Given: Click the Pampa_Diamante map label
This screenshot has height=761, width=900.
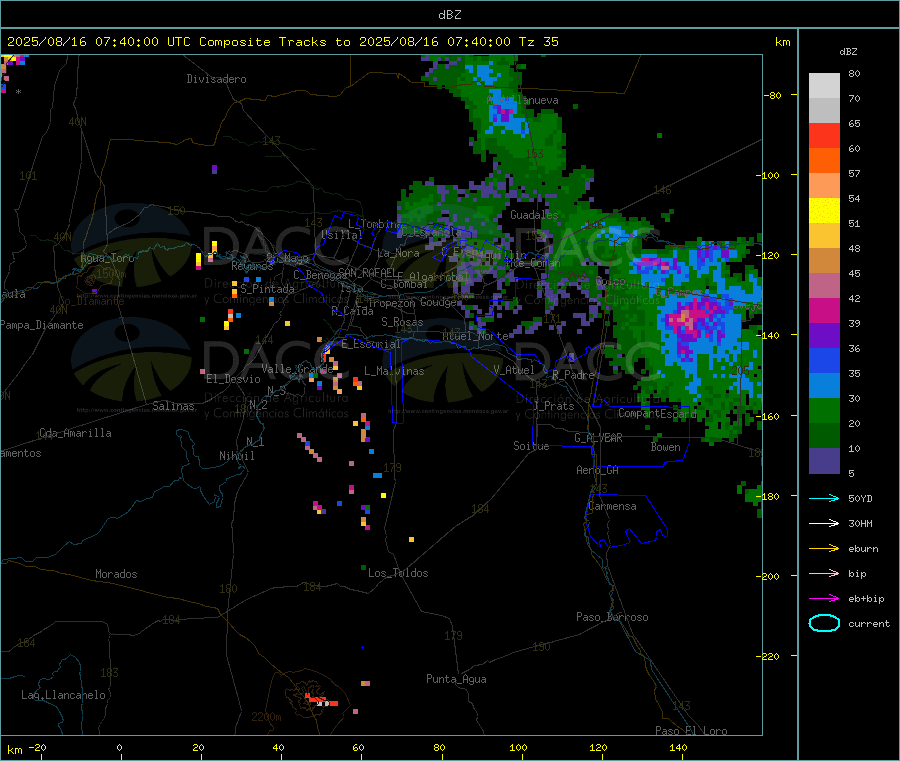Looking at the screenshot, I should coord(42,325).
